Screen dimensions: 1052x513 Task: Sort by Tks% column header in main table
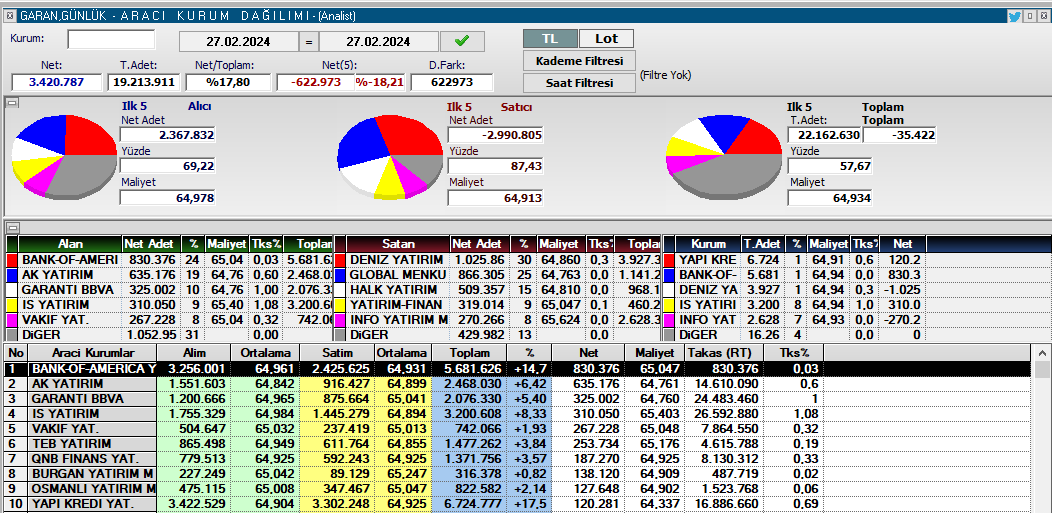[x=794, y=353]
